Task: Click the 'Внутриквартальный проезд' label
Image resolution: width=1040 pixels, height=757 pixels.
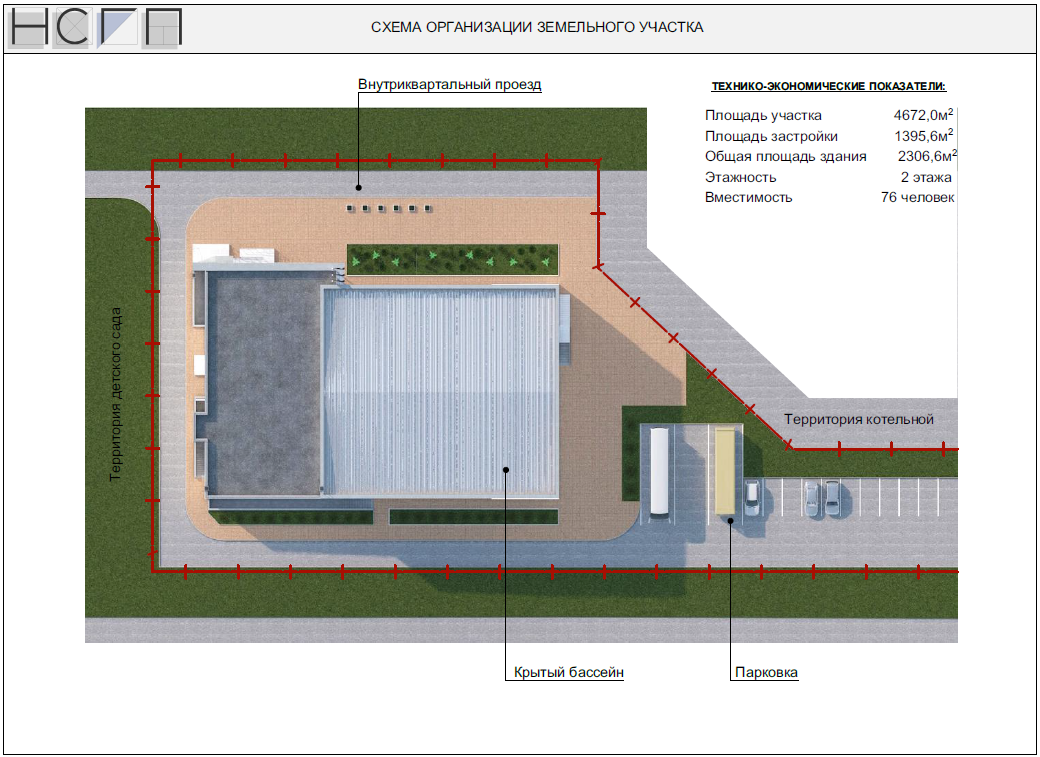Action: click(449, 84)
